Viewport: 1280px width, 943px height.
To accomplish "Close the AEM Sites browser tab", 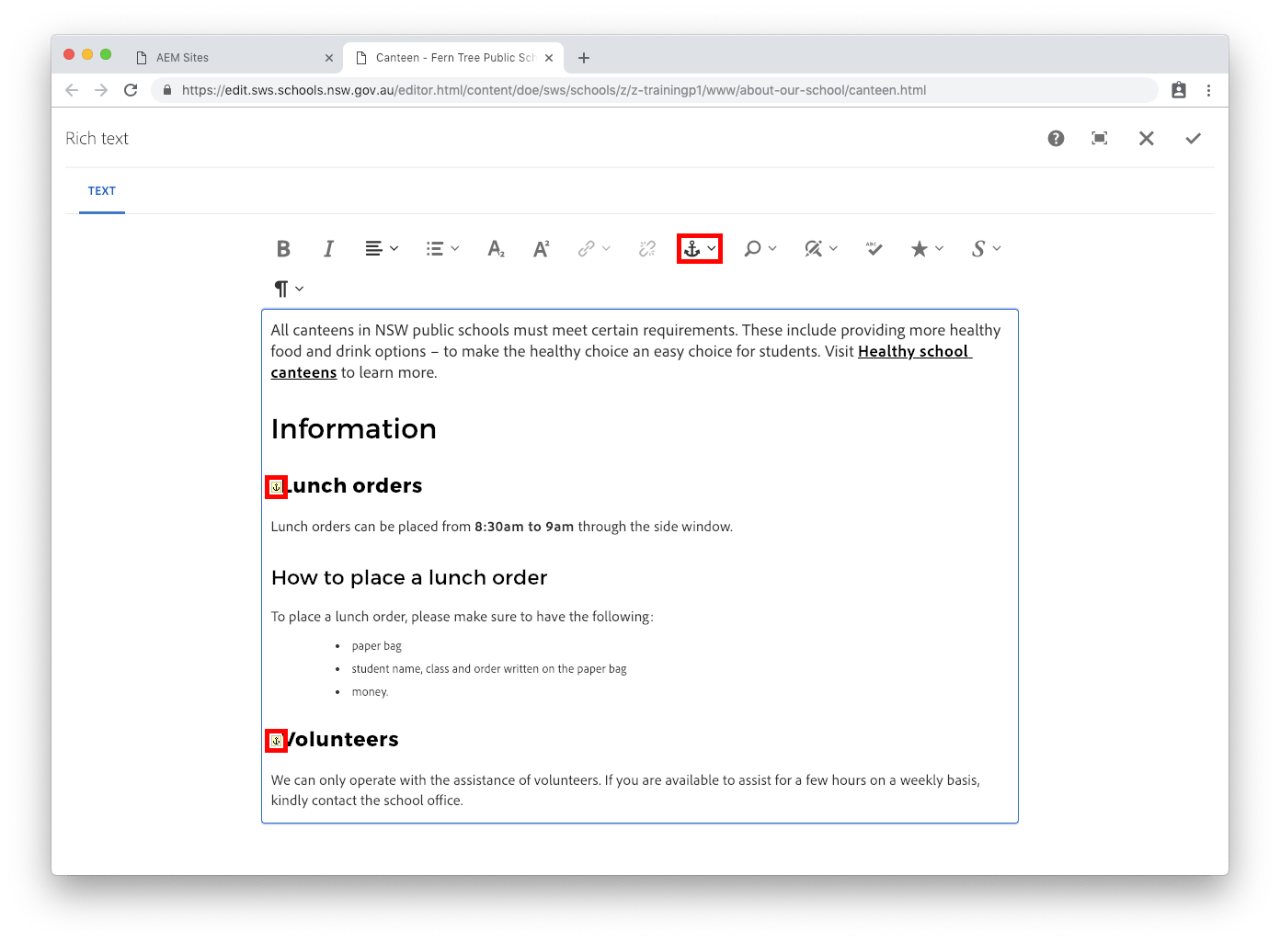I will click(328, 58).
